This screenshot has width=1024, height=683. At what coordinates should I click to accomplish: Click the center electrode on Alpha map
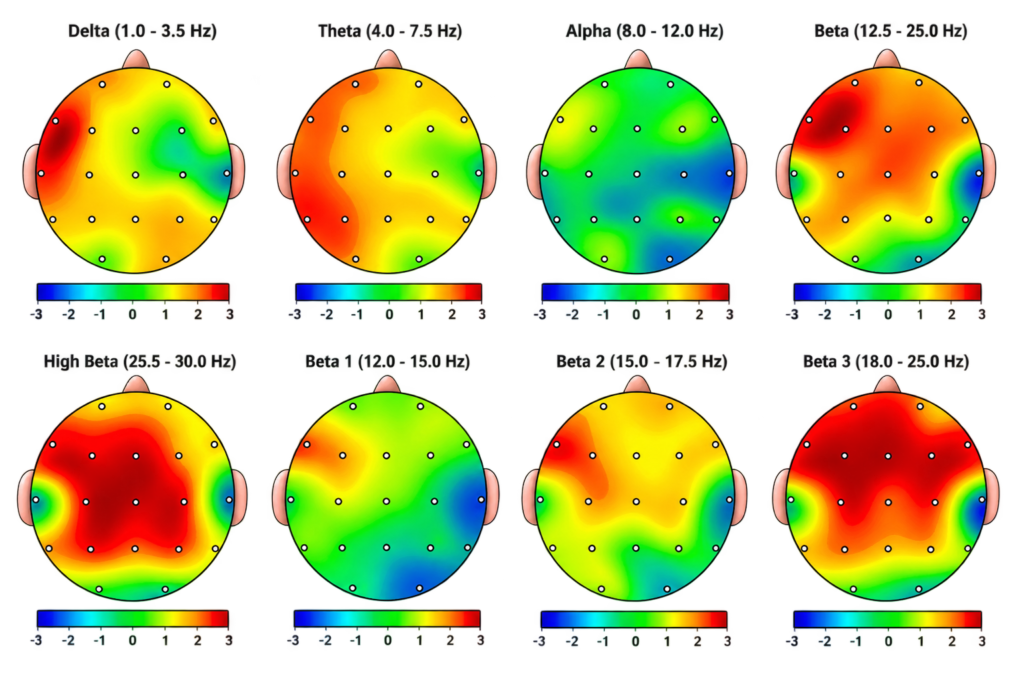pos(637,174)
